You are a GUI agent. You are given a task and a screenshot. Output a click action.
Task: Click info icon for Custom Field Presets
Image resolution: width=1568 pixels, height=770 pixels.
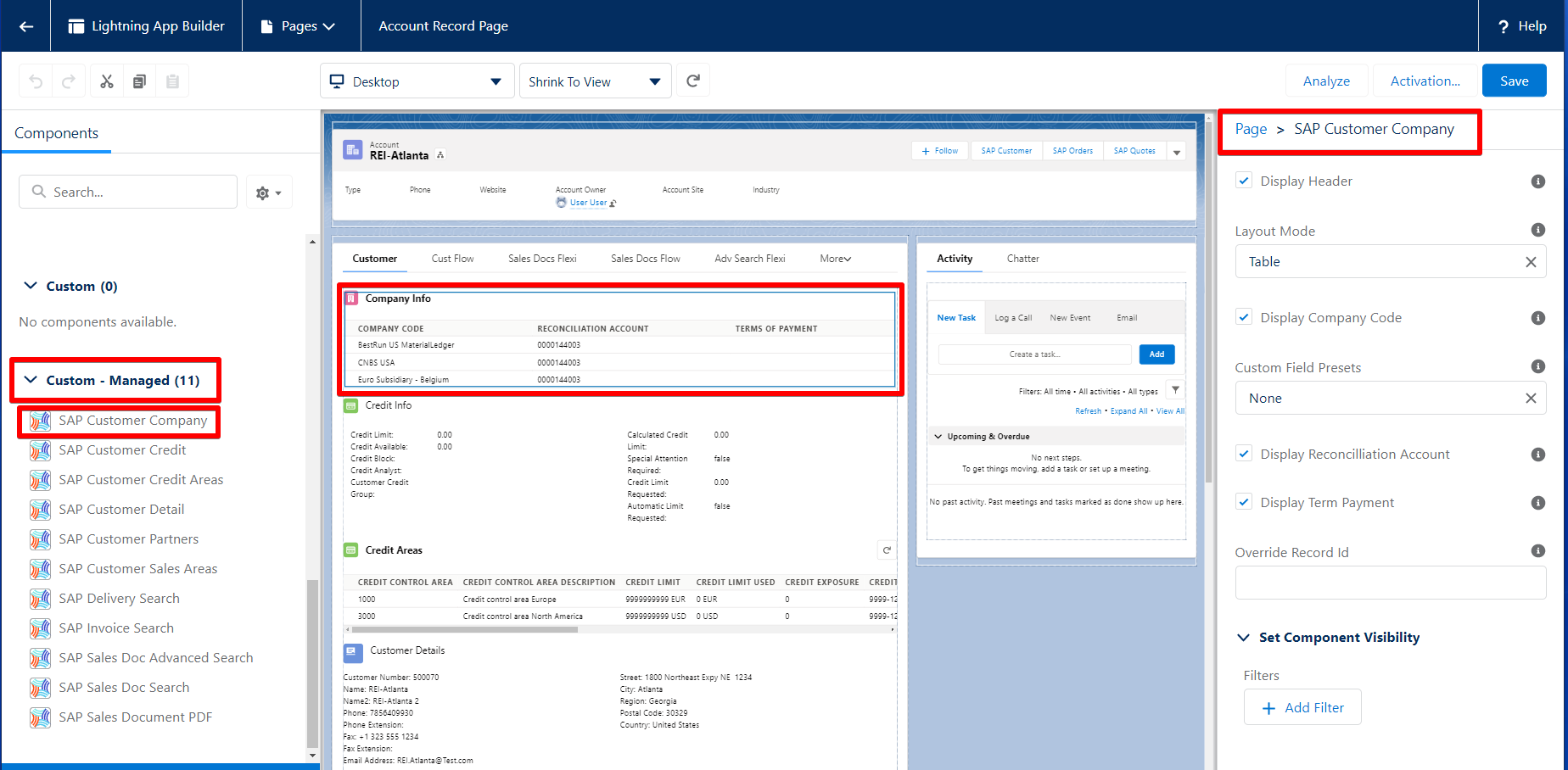click(x=1537, y=366)
